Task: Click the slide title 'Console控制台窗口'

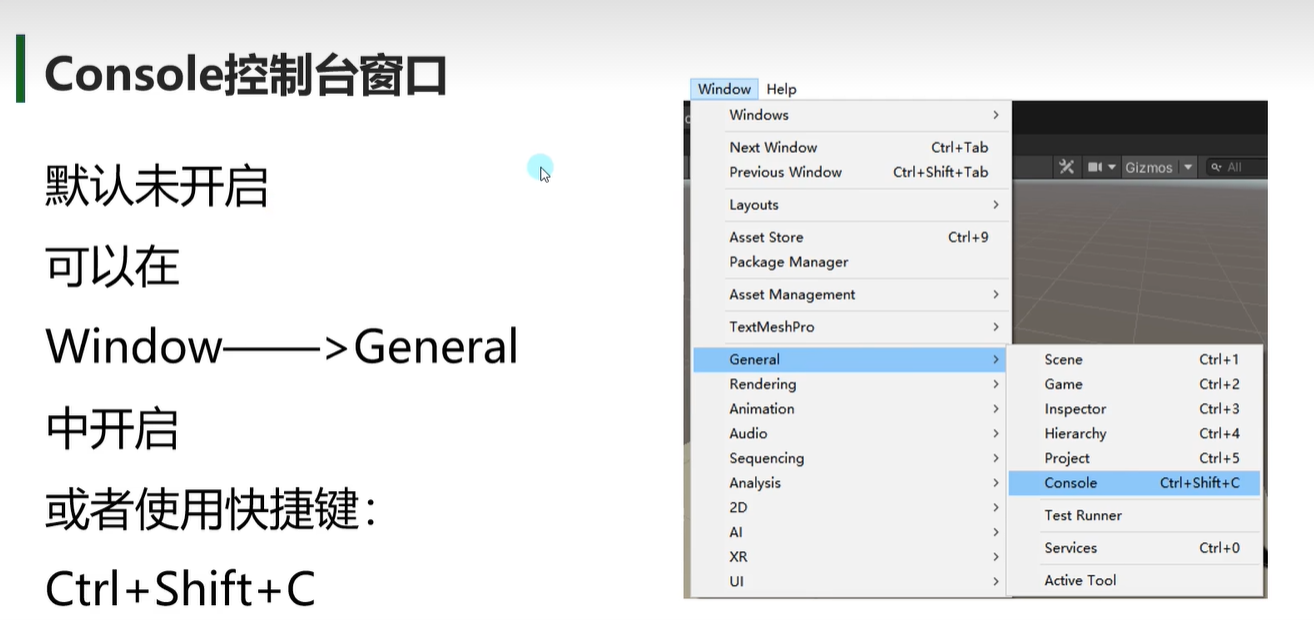Action: click(x=245, y=76)
